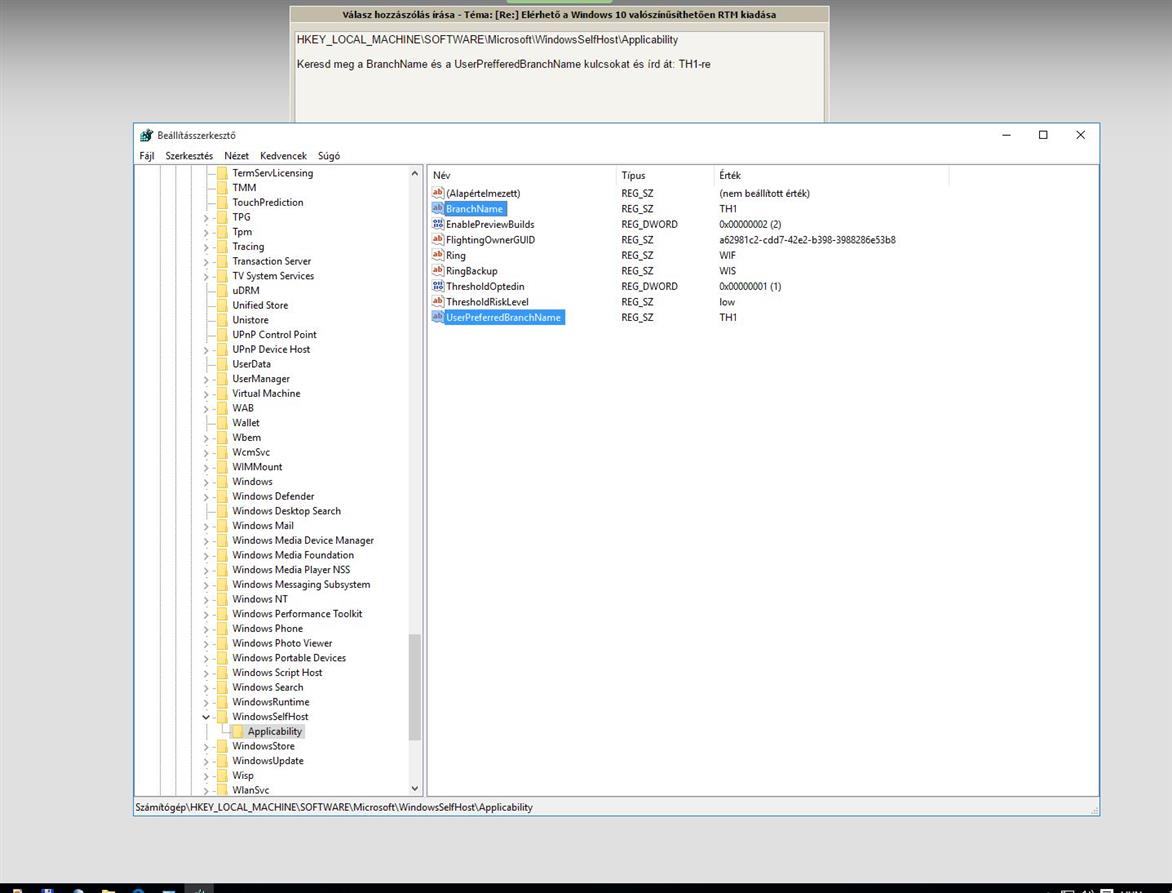This screenshot has width=1172, height=893.
Task: Click the folder icon of Windows Desktop Search
Action: [222, 511]
